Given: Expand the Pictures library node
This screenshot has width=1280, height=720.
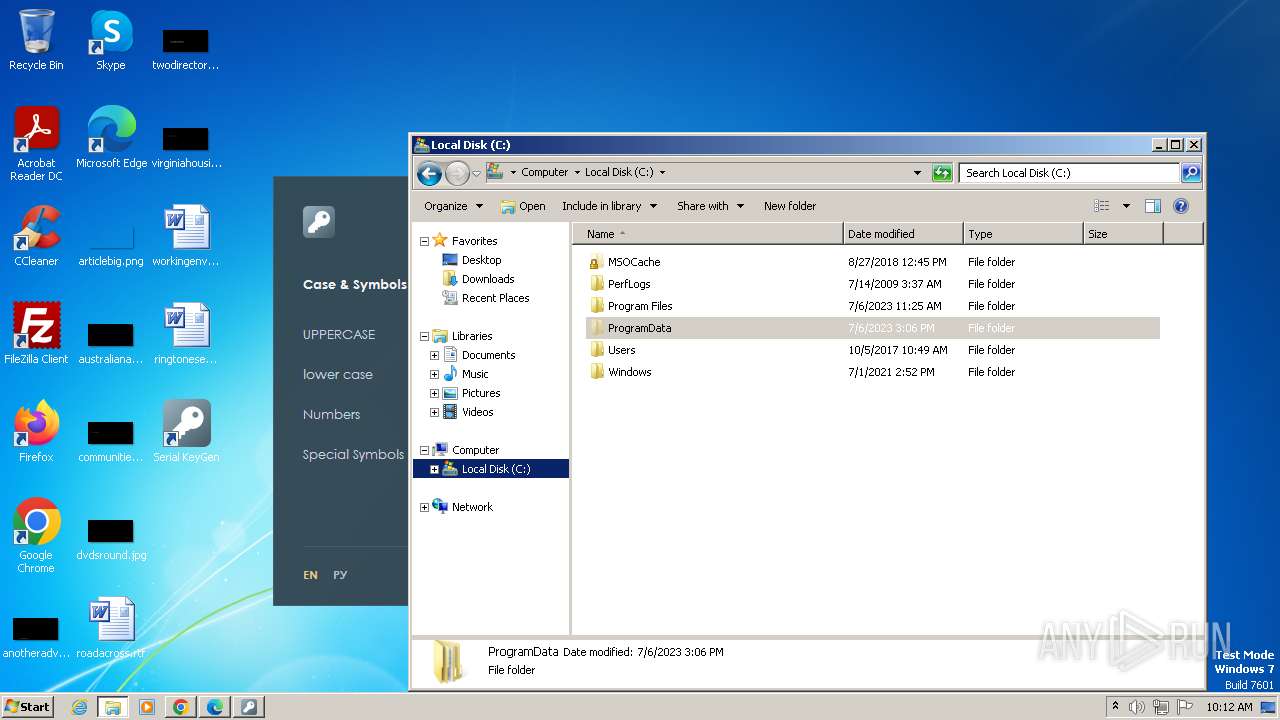Looking at the screenshot, I should pos(434,394).
